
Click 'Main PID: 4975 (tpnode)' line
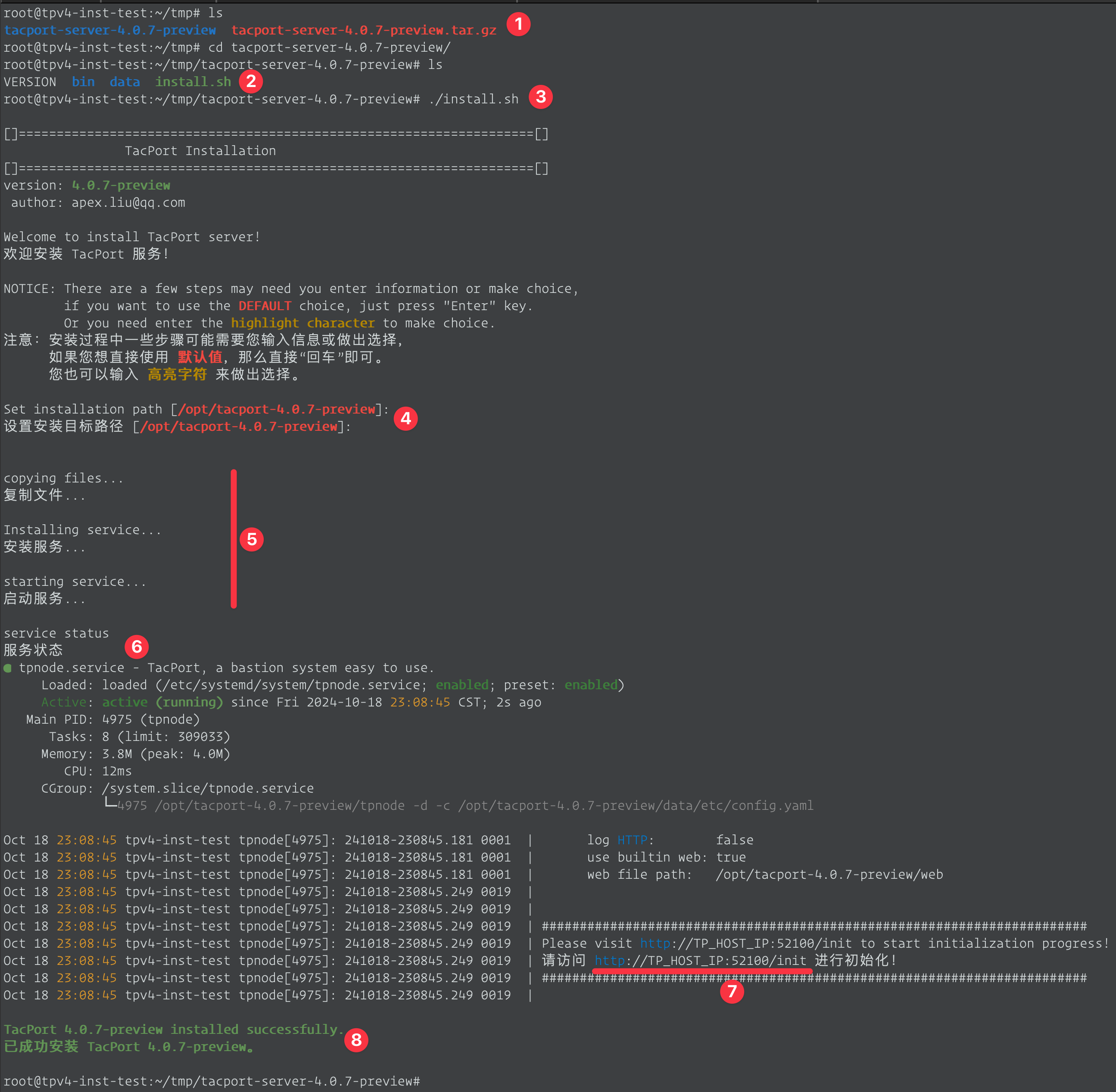tap(113, 719)
